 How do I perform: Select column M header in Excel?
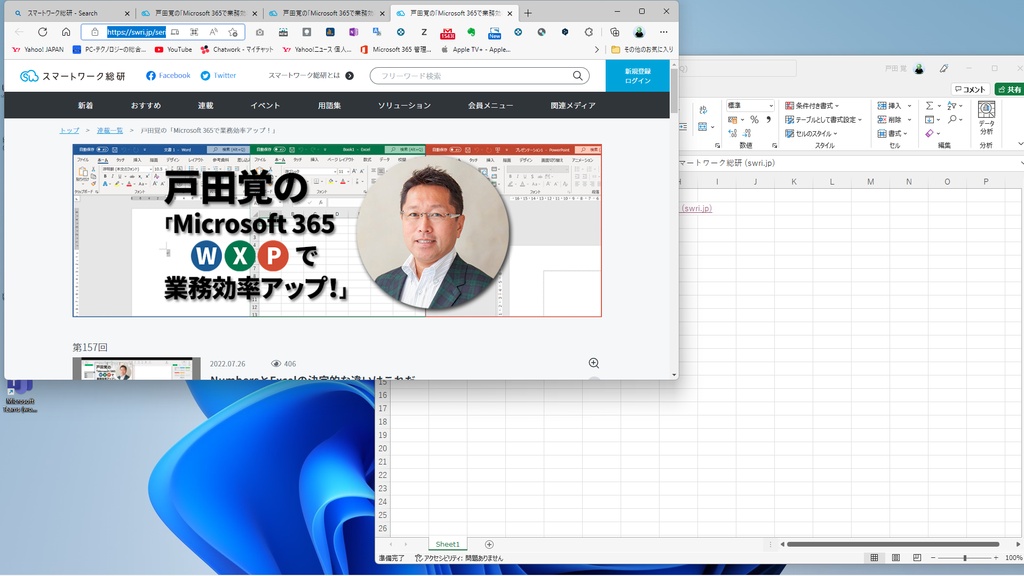pos(871,182)
